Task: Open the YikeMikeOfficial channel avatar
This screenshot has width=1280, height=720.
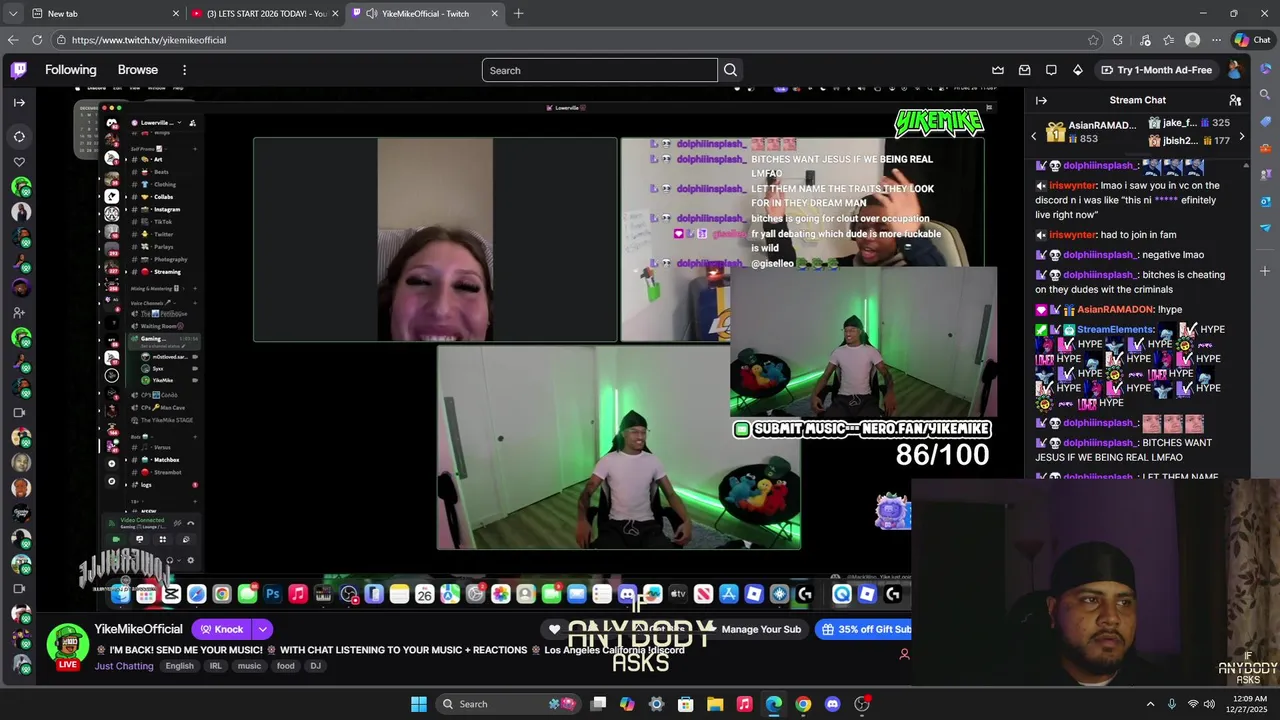Action: coord(68,645)
